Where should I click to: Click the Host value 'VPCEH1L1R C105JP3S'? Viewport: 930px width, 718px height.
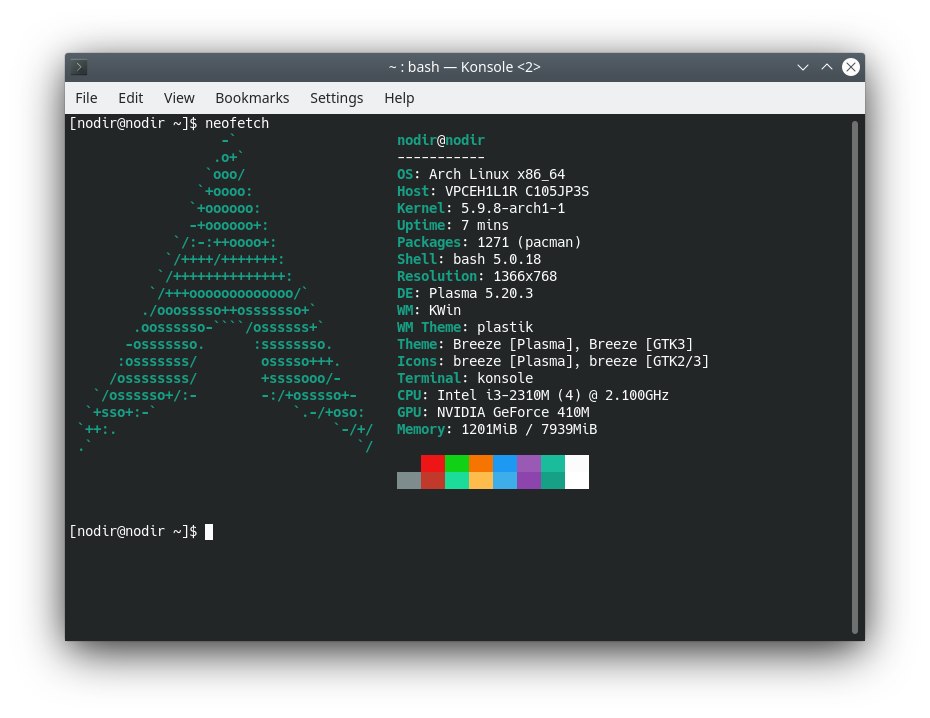(517, 192)
